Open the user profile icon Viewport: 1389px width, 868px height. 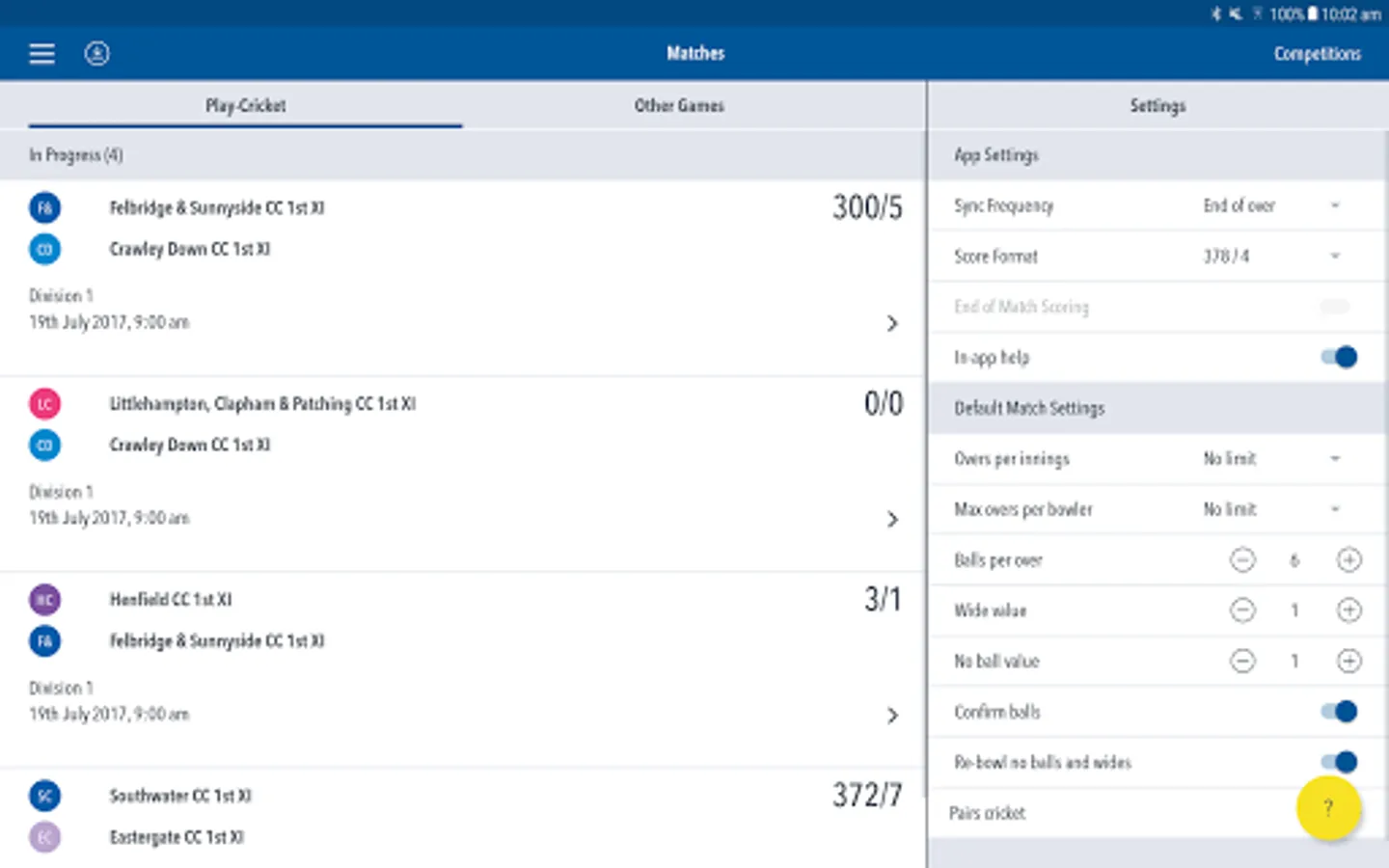(96, 54)
